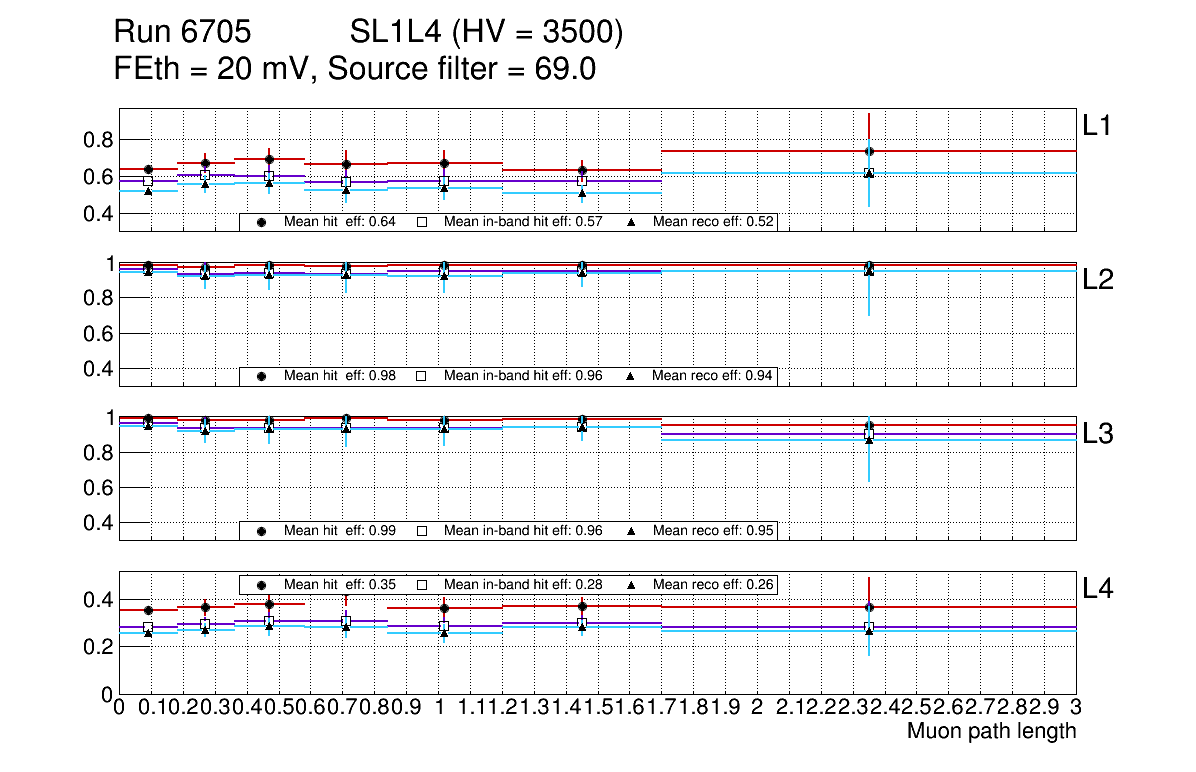Click the triangle legend marker in L4 panel
The width and height of the screenshot is (1196, 772).
631,584
